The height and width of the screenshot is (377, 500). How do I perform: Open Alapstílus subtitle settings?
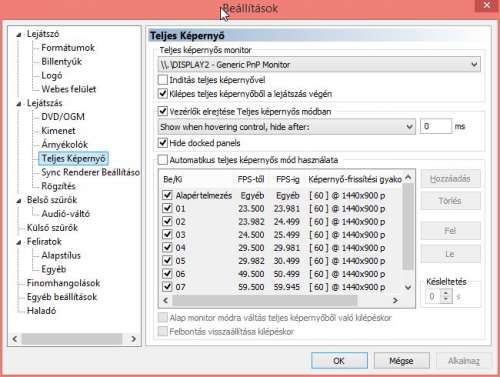[61, 256]
